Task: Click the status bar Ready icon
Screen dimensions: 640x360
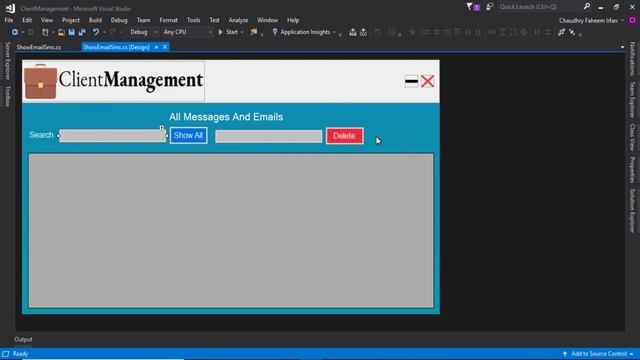Action: tap(6, 354)
